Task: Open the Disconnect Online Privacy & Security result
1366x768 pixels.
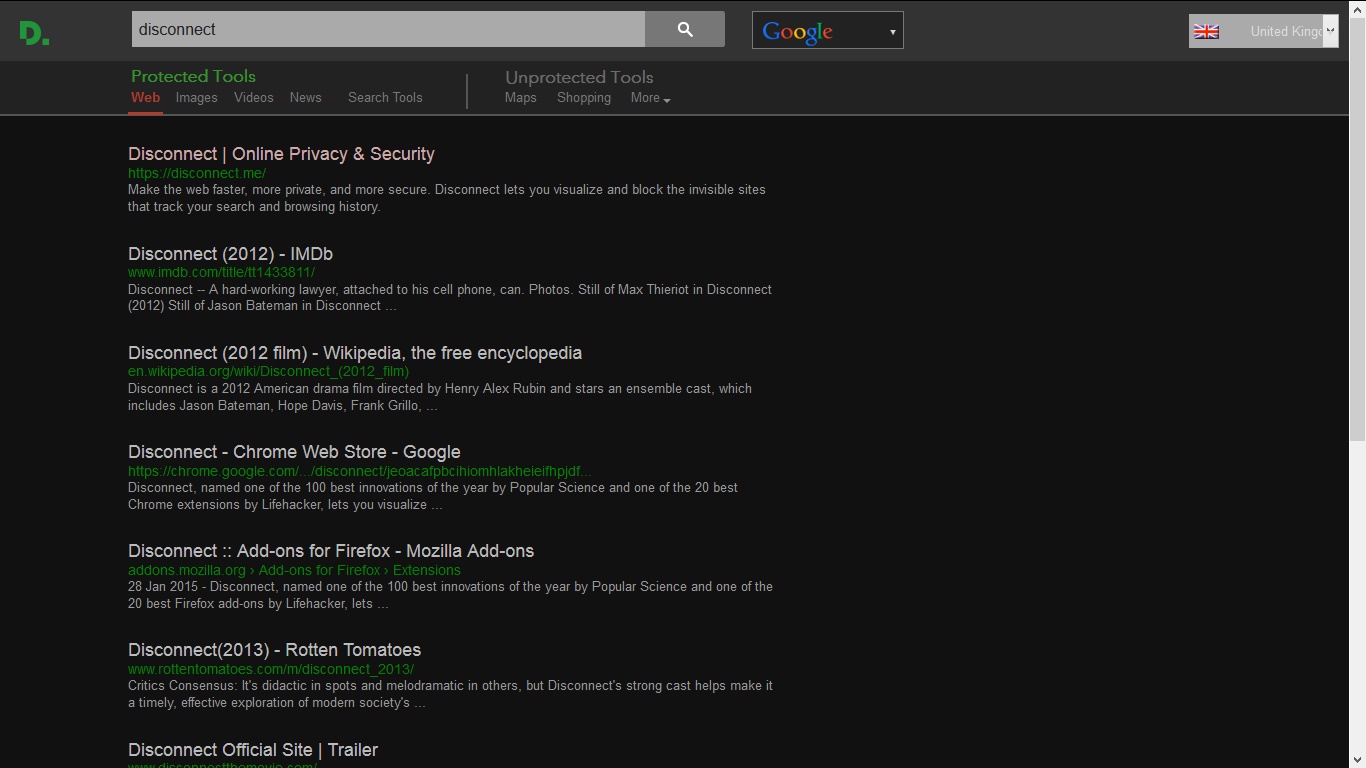Action: point(281,154)
